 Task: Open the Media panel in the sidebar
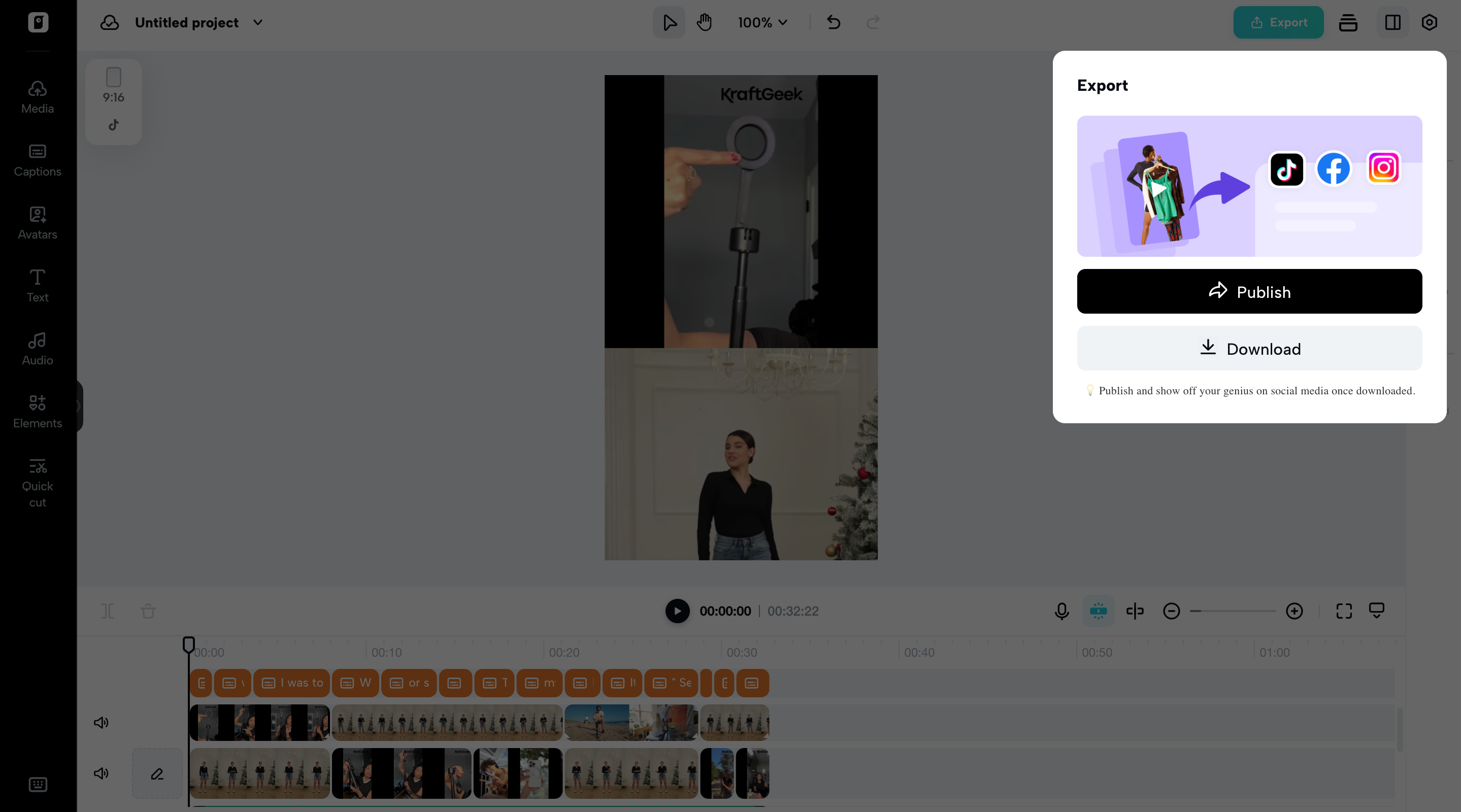click(37, 96)
